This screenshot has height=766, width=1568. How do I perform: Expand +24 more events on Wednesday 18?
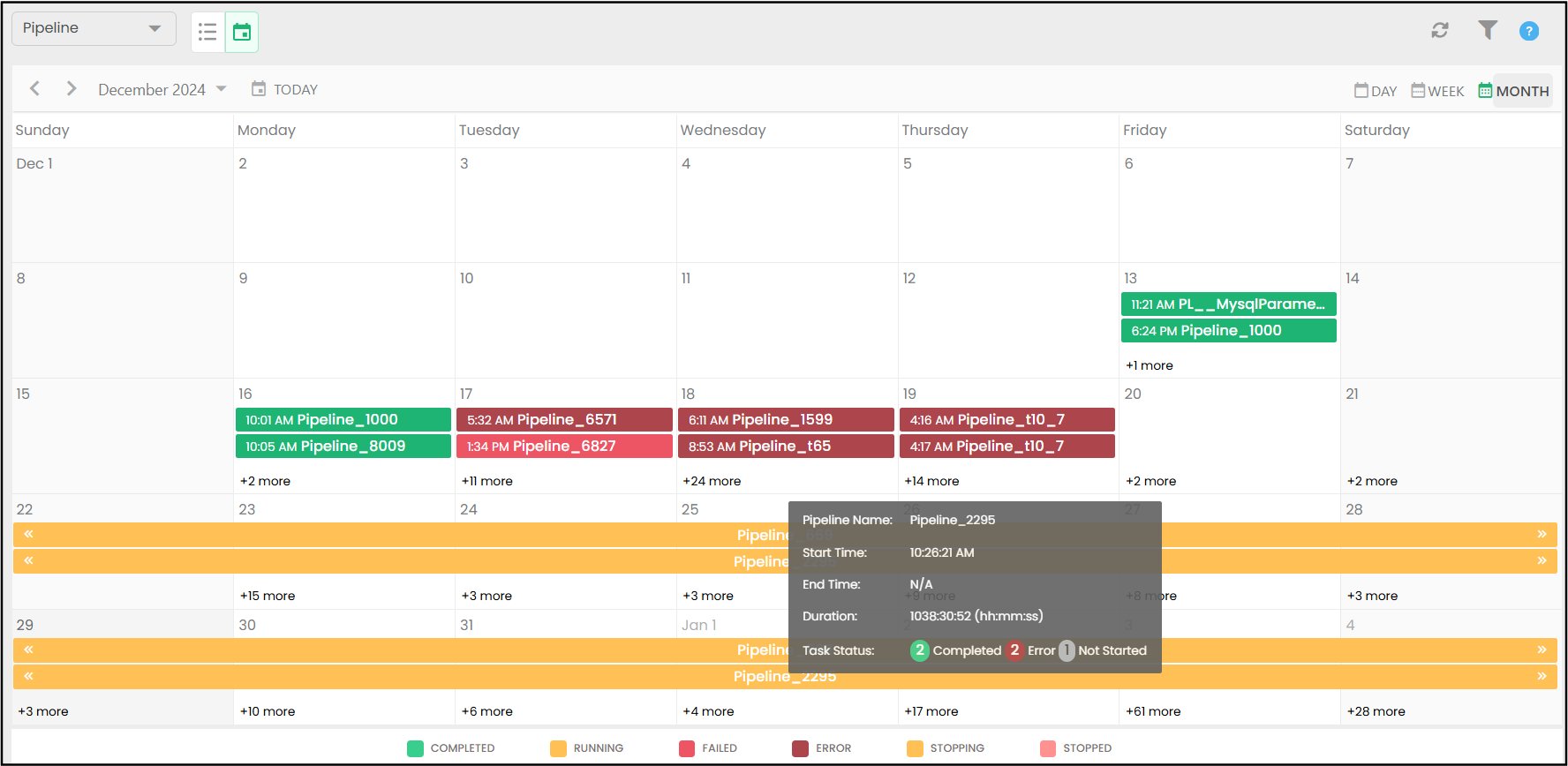[712, 481]
